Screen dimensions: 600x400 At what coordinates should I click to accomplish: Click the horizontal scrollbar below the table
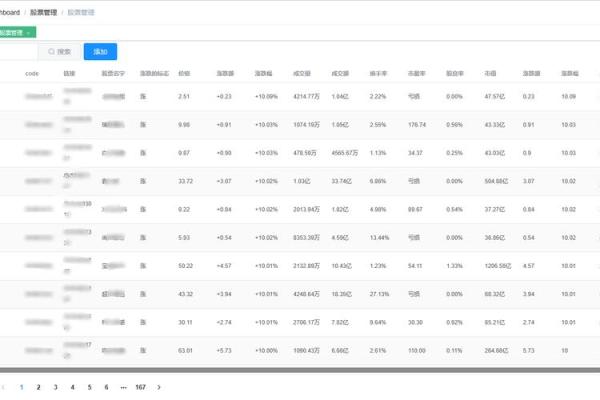point(300,370)
